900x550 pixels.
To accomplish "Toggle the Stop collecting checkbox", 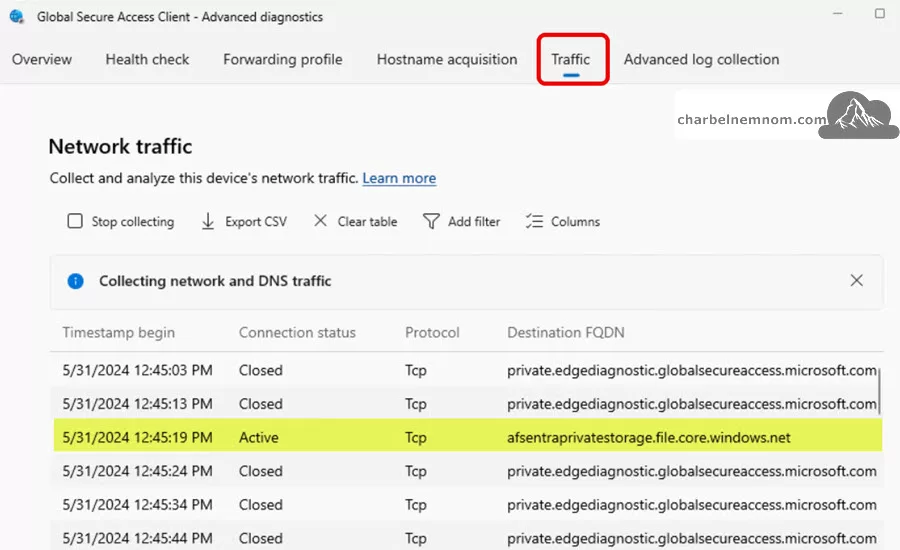I will 75,221.
